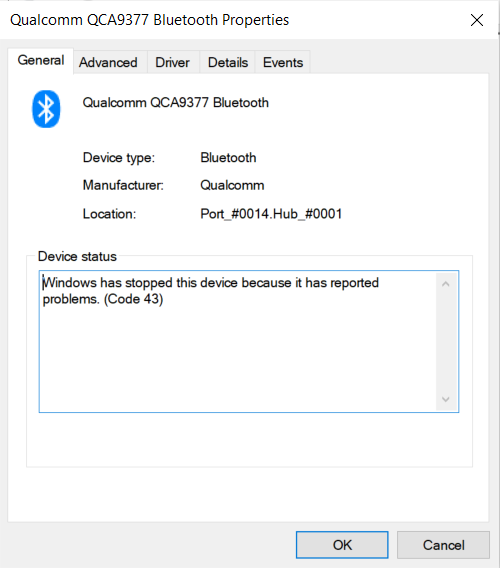Click the 'Device type:' label
Image resolution: width=500 pixels, height=568 pixels.
(x=119, y=158)
